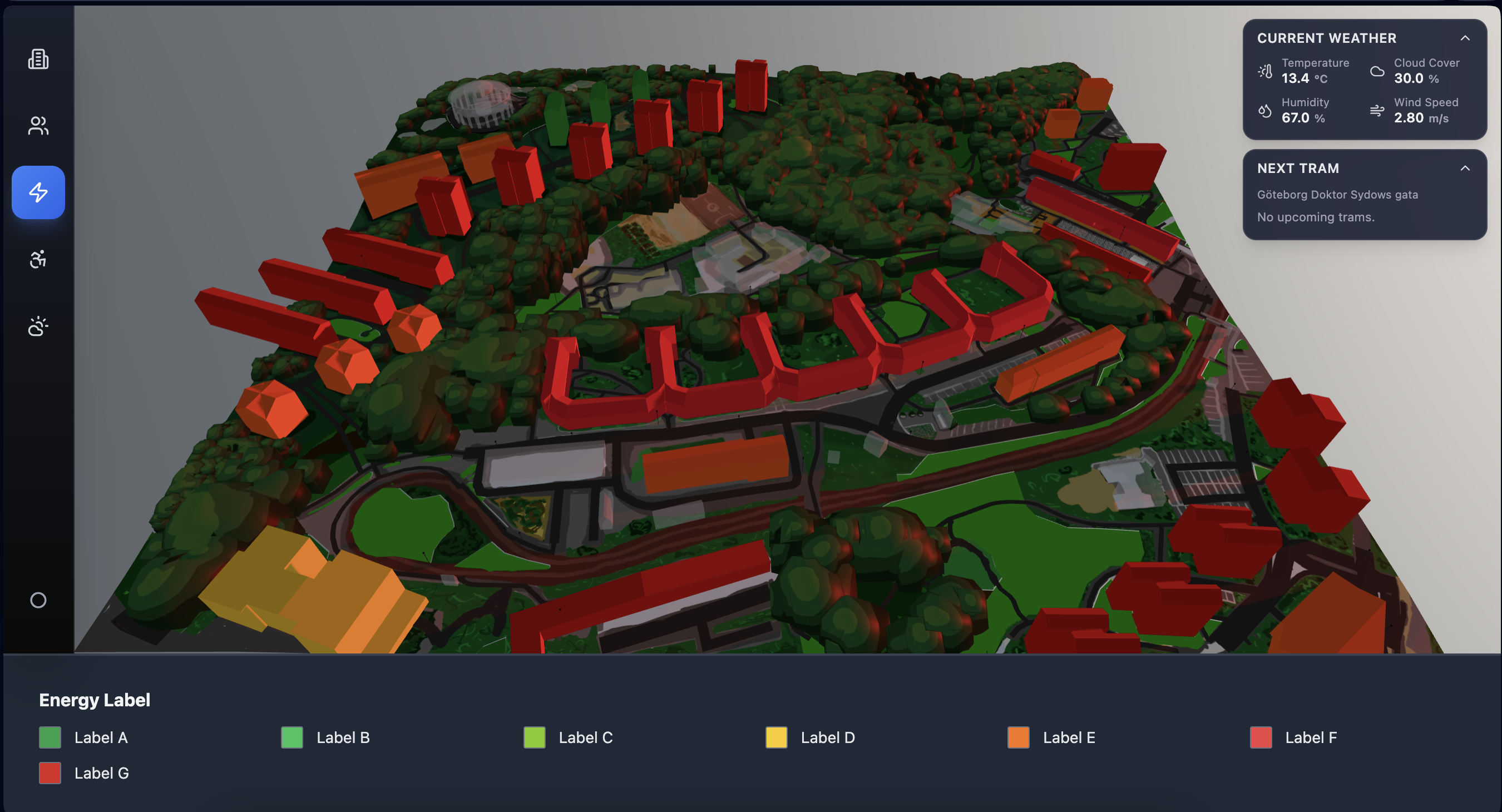The image size is (1502, 812).
Task: Click the Wind Speed icon
Action: click(1377, 111)
